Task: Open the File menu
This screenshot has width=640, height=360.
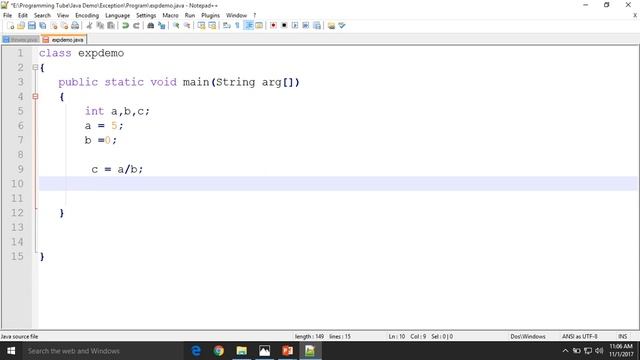Action: [7, 16]
